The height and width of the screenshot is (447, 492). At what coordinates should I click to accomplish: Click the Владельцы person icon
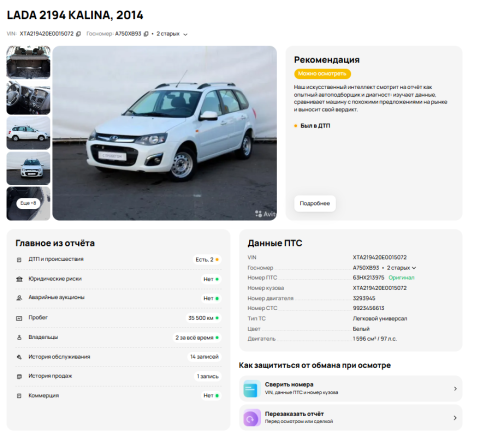coord(19,338)
